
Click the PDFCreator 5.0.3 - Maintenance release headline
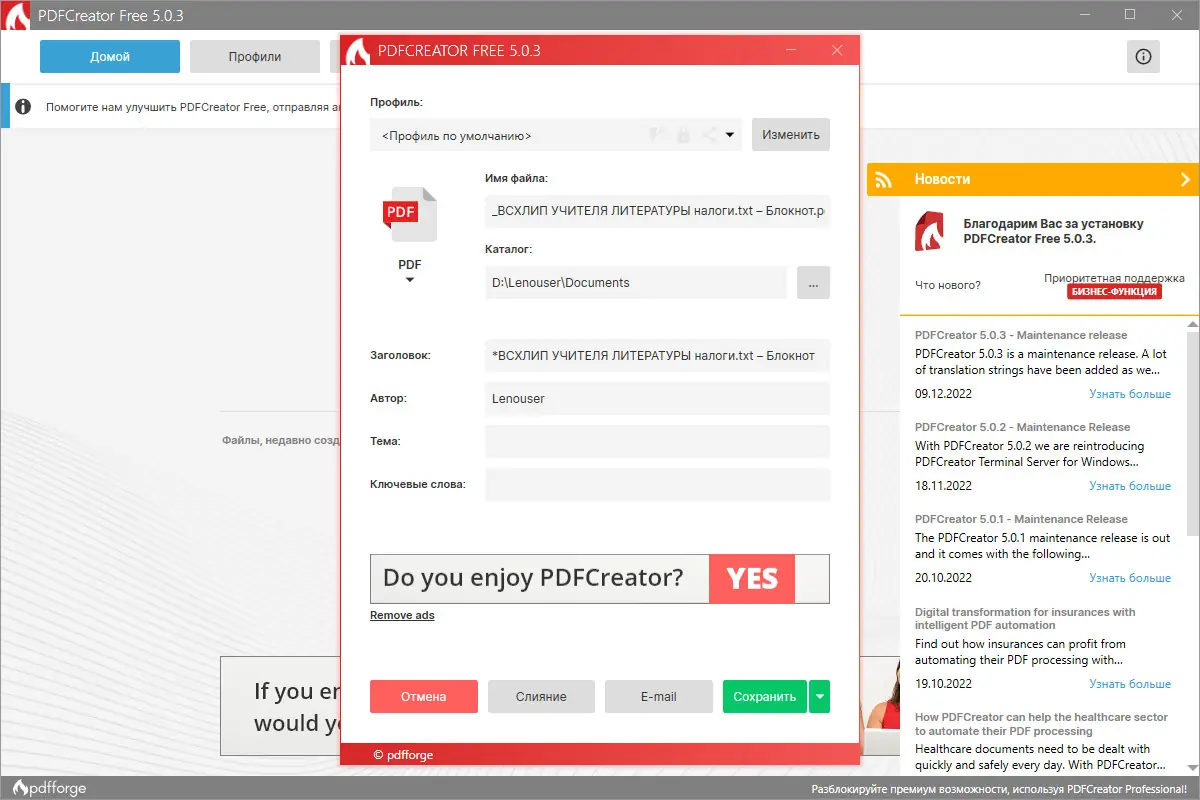click(x=1021, y=335)
